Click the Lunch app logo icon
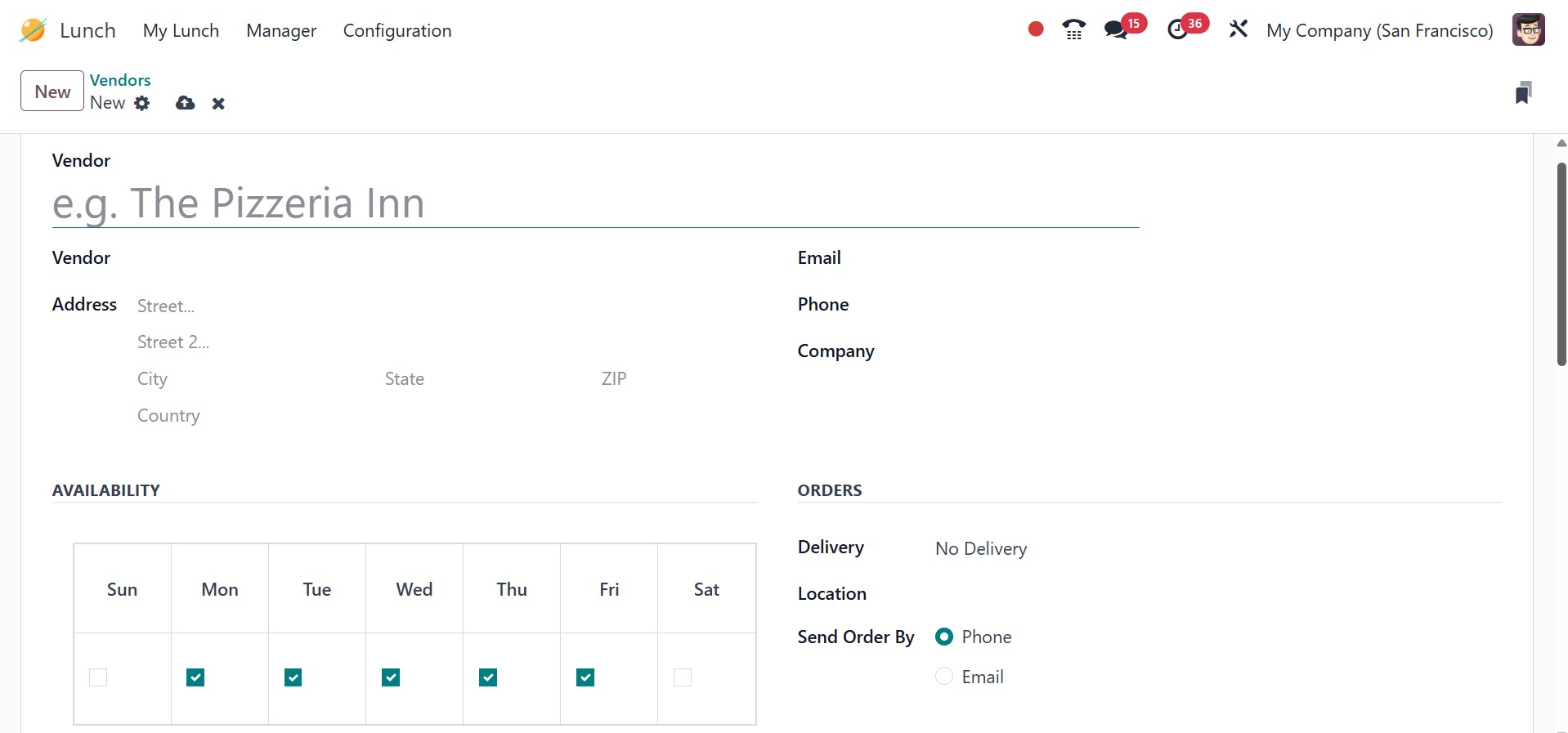Image resolution: width=1568 pixels, height=733 pixels. pyautogui.click(x=33, y=30)
